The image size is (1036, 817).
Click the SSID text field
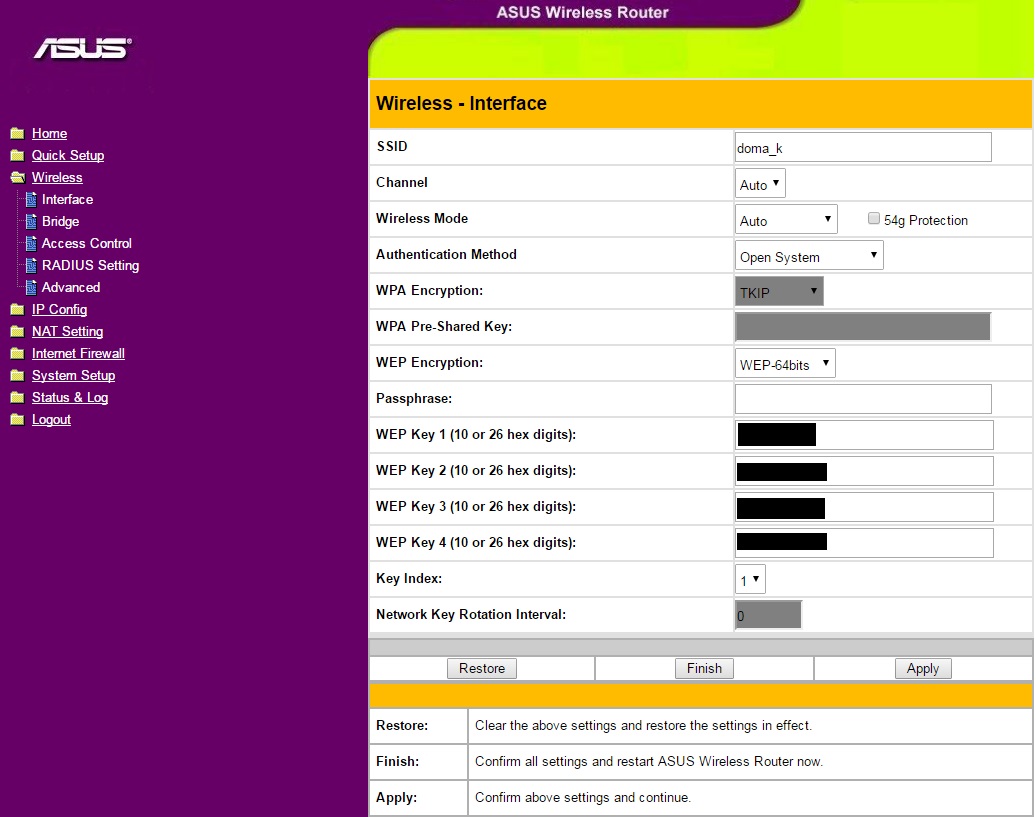point(862,148)
